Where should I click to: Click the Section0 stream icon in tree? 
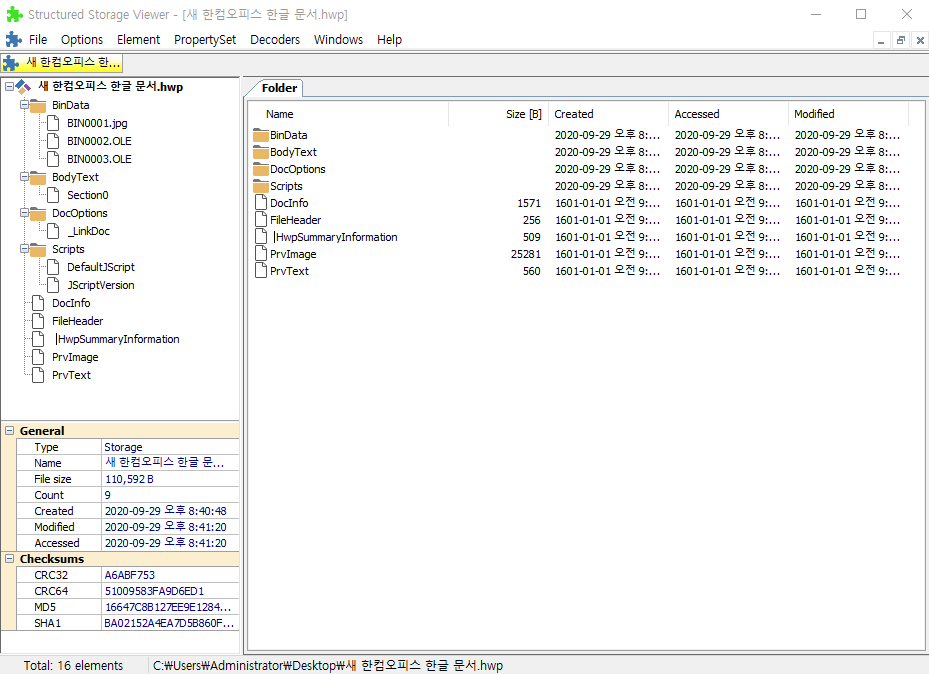53,195
